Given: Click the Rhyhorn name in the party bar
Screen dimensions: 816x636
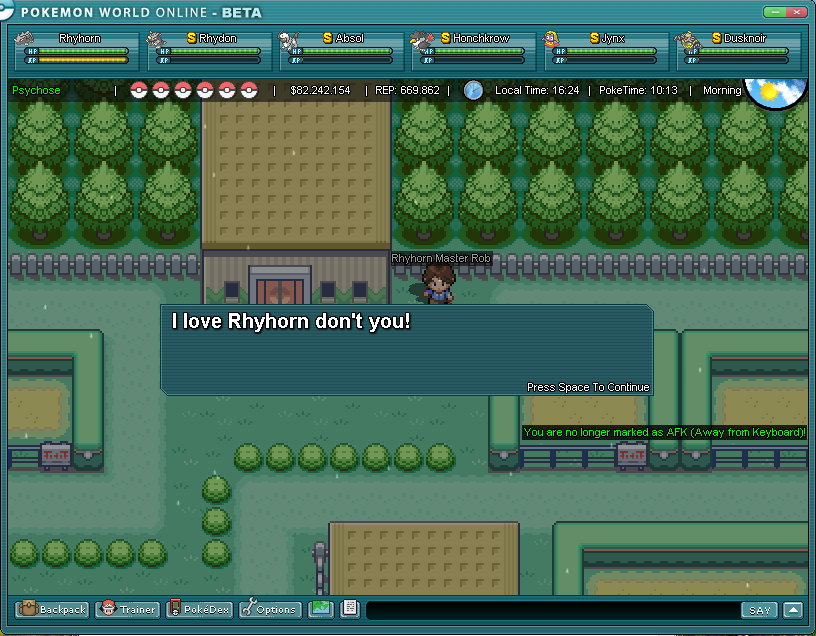Looking at the screenshot, I should [80, 39].
